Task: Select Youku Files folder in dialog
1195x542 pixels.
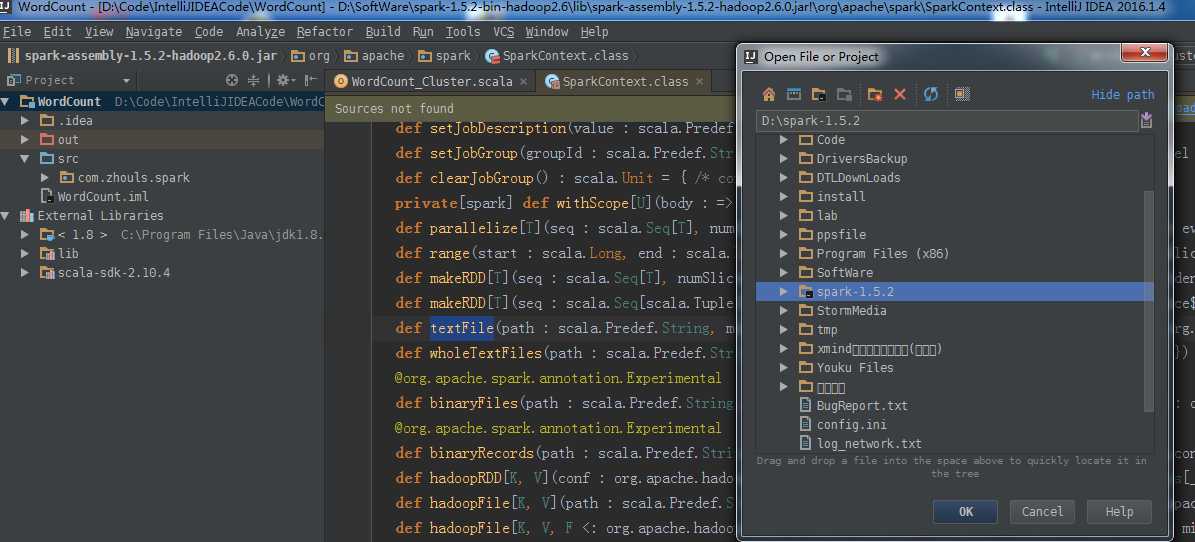Action: (854, 368)
